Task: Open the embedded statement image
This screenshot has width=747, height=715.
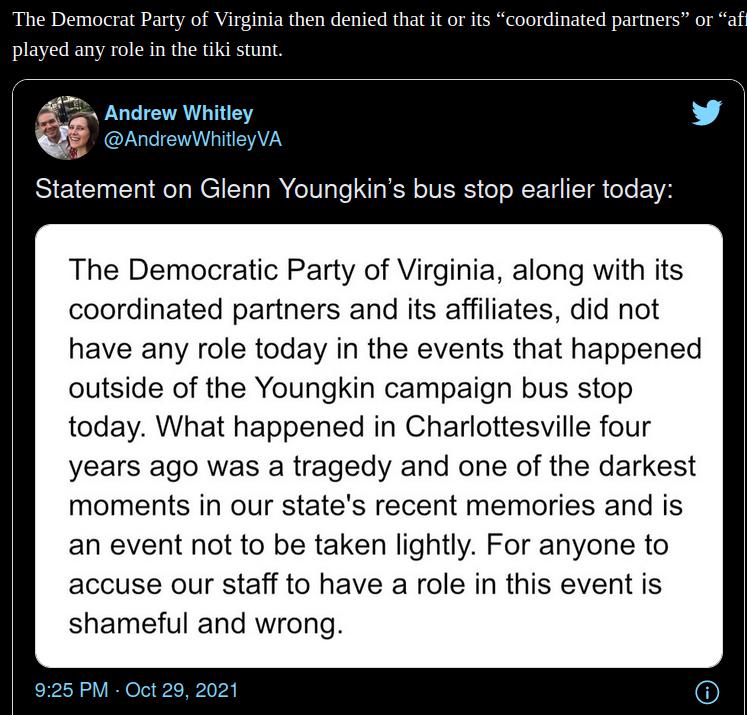Action: click(x=379, y=446)
